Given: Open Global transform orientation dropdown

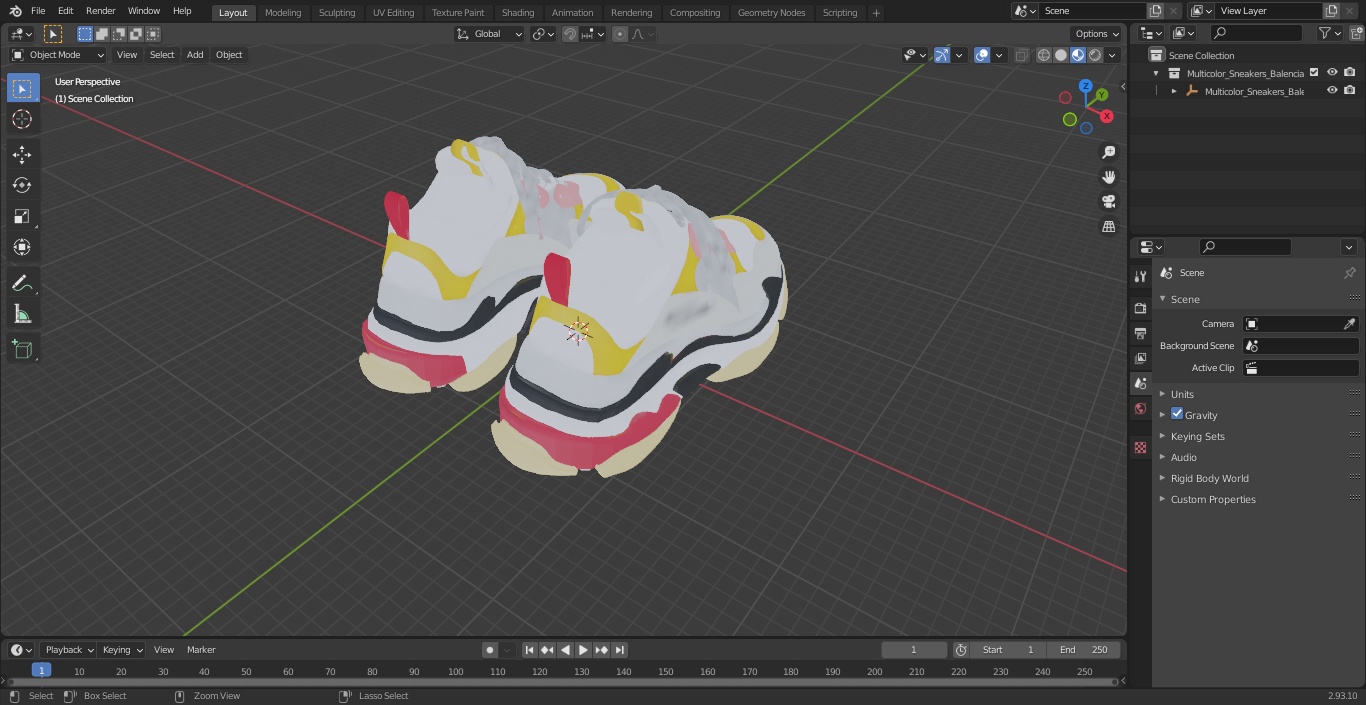Looking at the screenshot, I should point(490,34).
